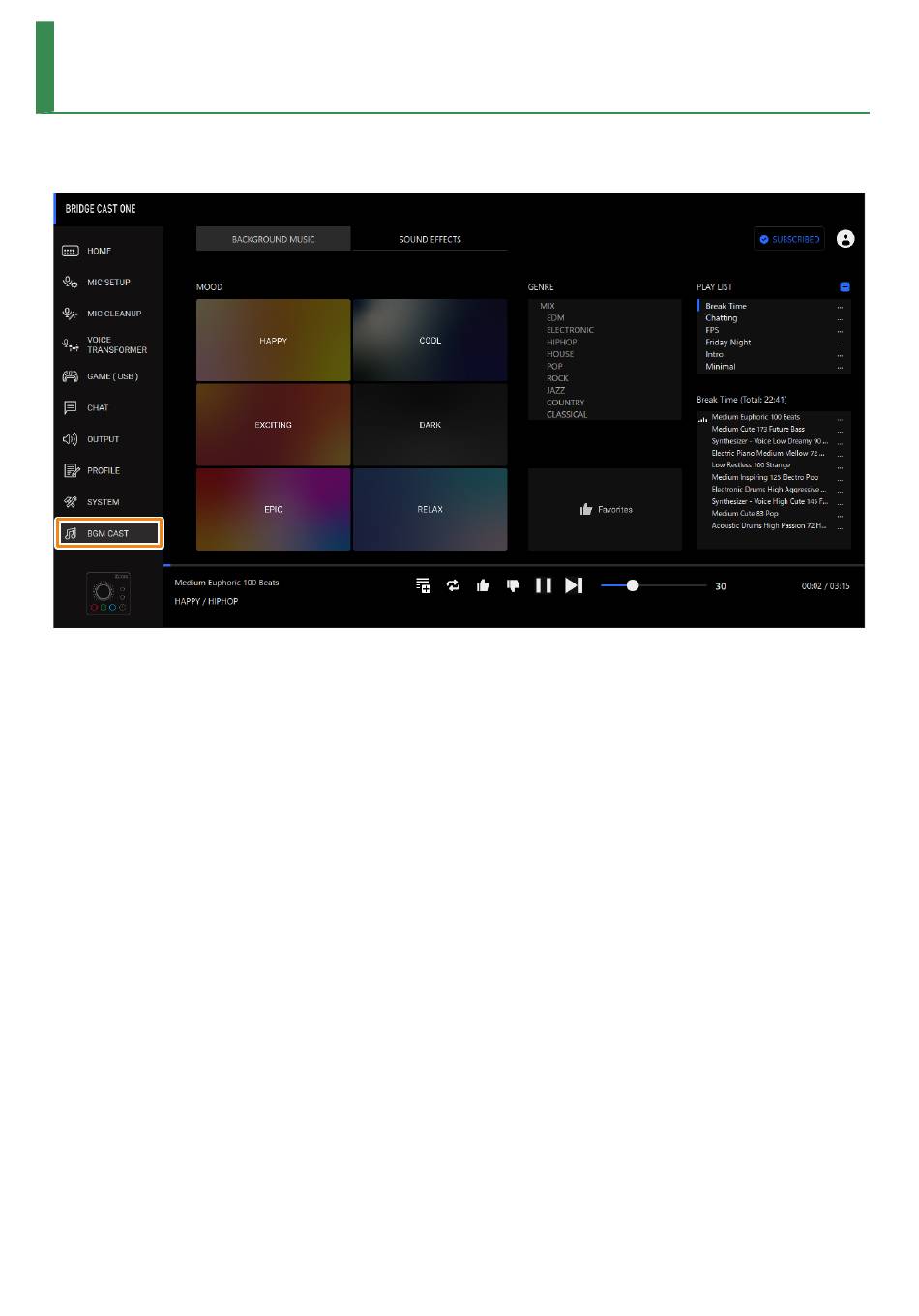Click the user account icon
The image size is (919, 1316).
click(x=845, y=239)
